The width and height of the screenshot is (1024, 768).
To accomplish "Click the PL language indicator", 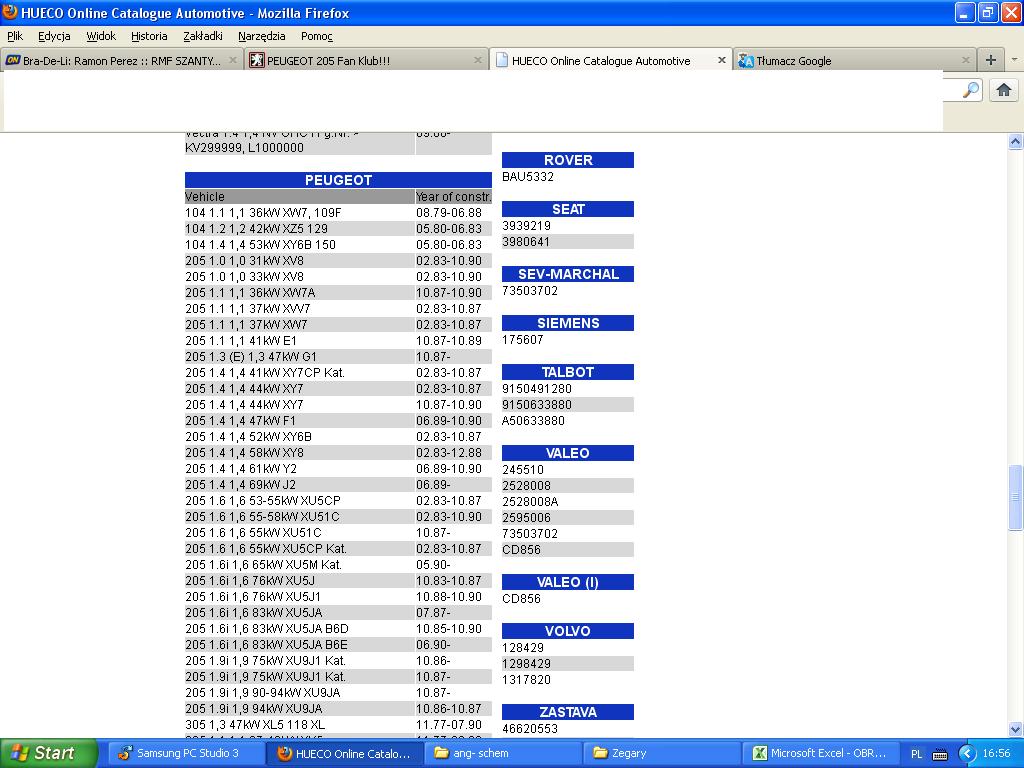I will click(x=917, y=753).
